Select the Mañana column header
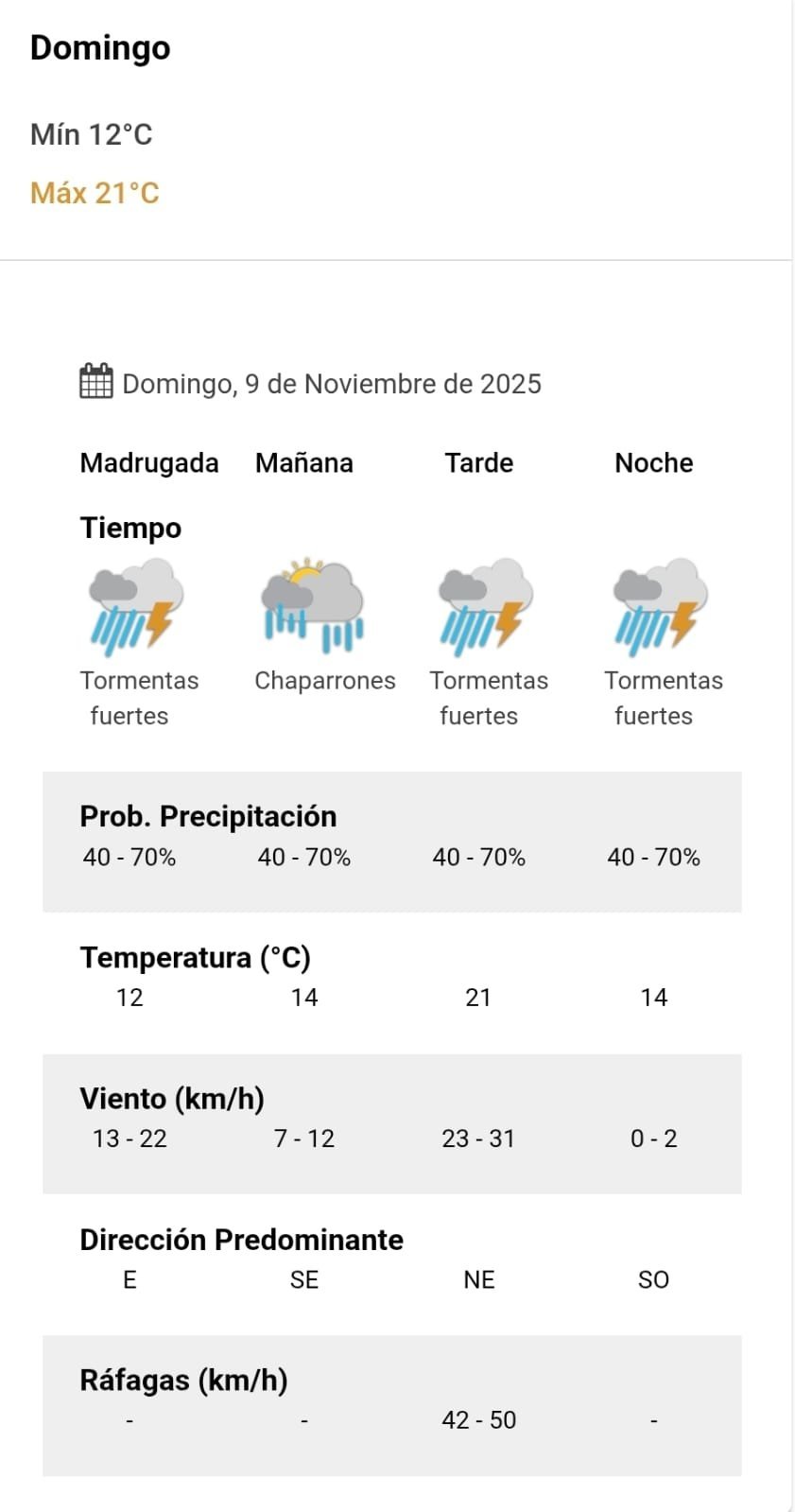Screen dimensions: 795x1512 [x=304, y=463]
